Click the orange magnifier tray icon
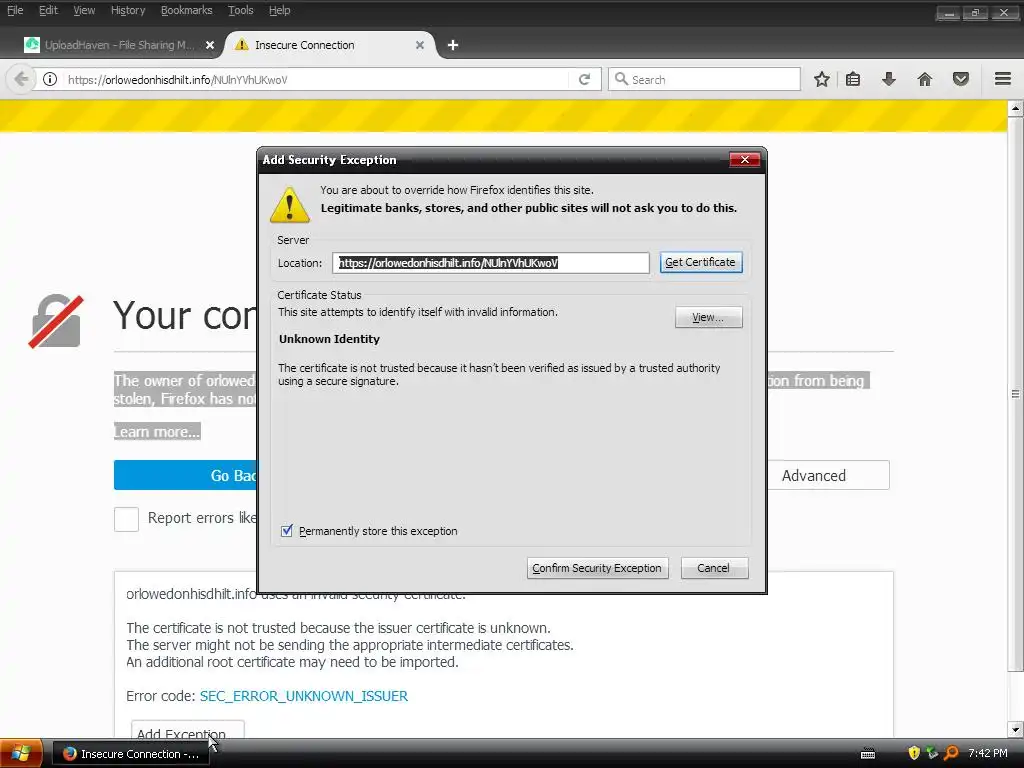The width and height of the screenshot is (1024, 768). (x=952, y=753)
